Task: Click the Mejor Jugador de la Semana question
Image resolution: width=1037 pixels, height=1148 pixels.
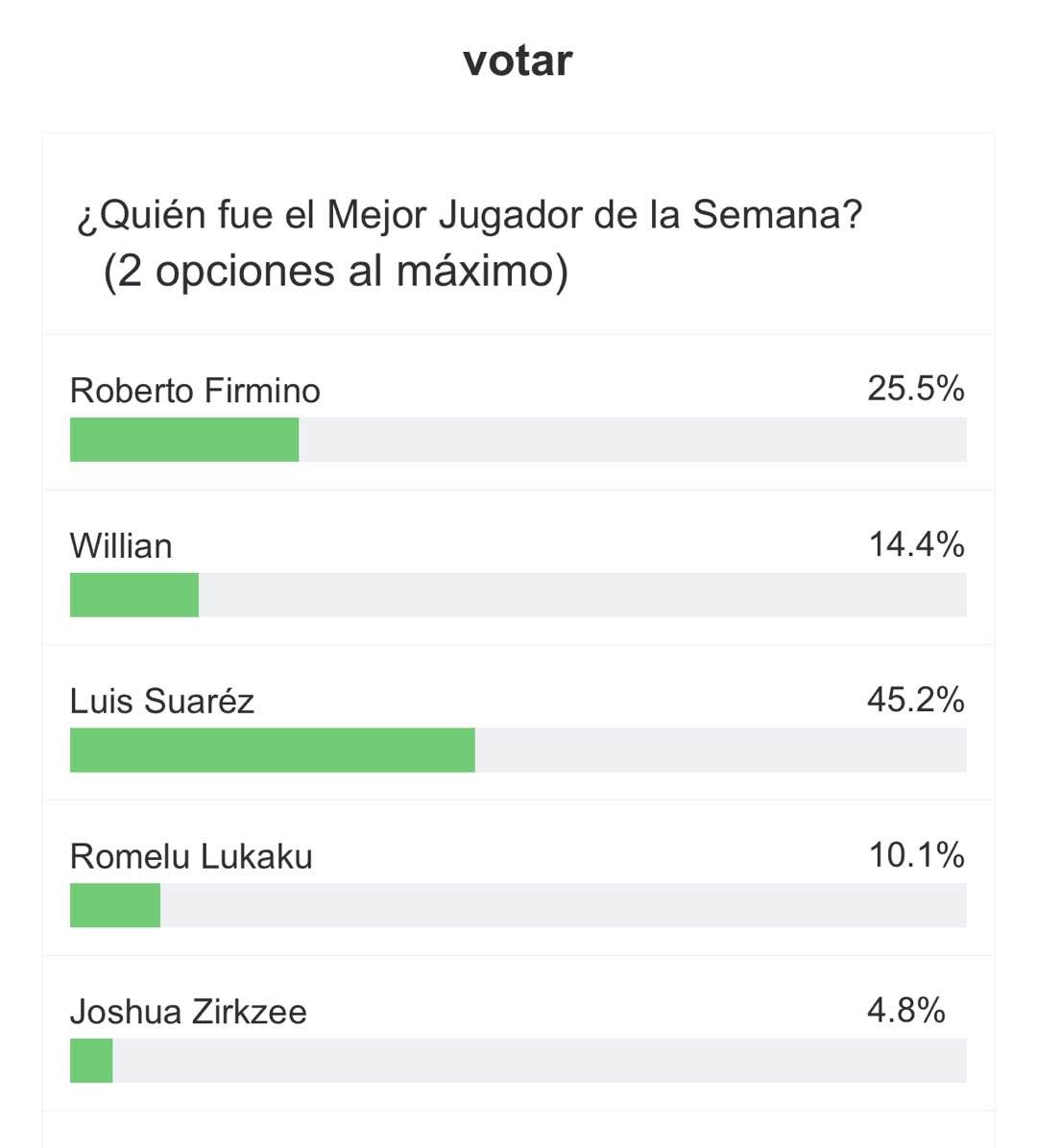Action: tap(470, 214)
